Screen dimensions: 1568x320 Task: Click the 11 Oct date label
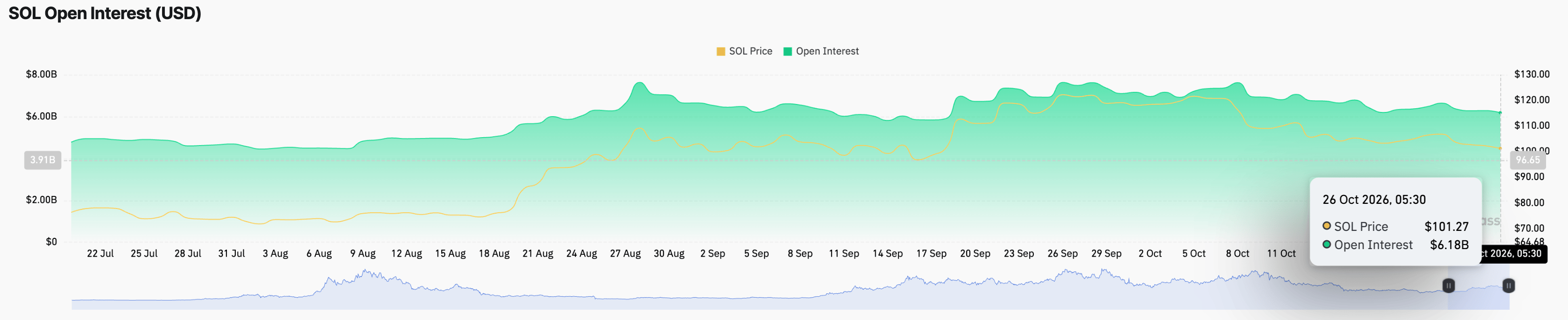[x=1281, y=254]
